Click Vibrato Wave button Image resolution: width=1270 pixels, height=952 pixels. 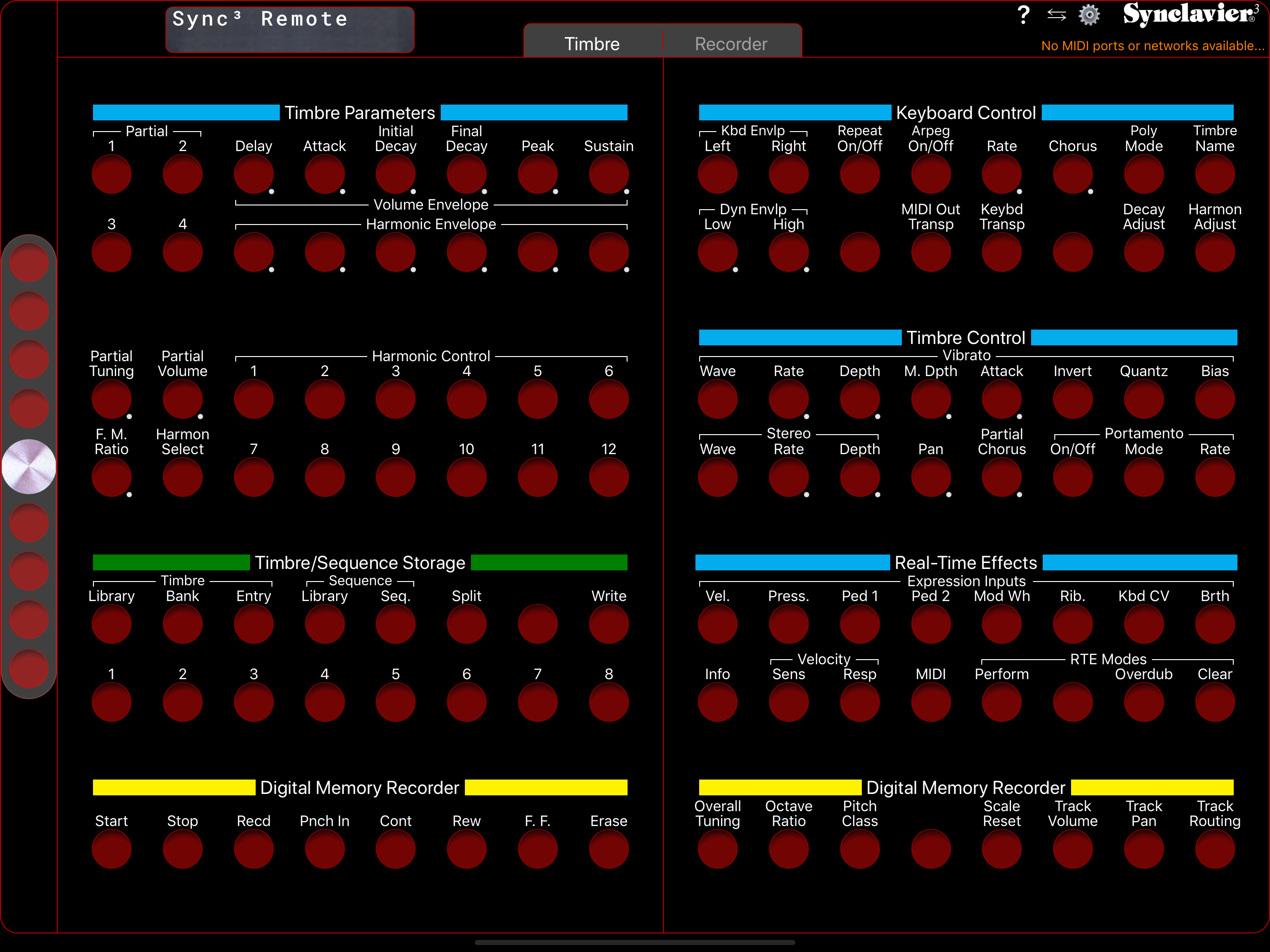tap(718, 400)
